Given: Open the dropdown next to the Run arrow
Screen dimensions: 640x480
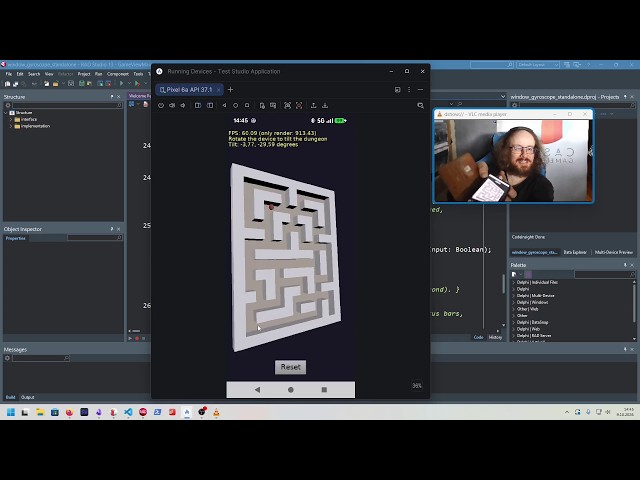Looking at the screenshot, I should pos(129,84).
